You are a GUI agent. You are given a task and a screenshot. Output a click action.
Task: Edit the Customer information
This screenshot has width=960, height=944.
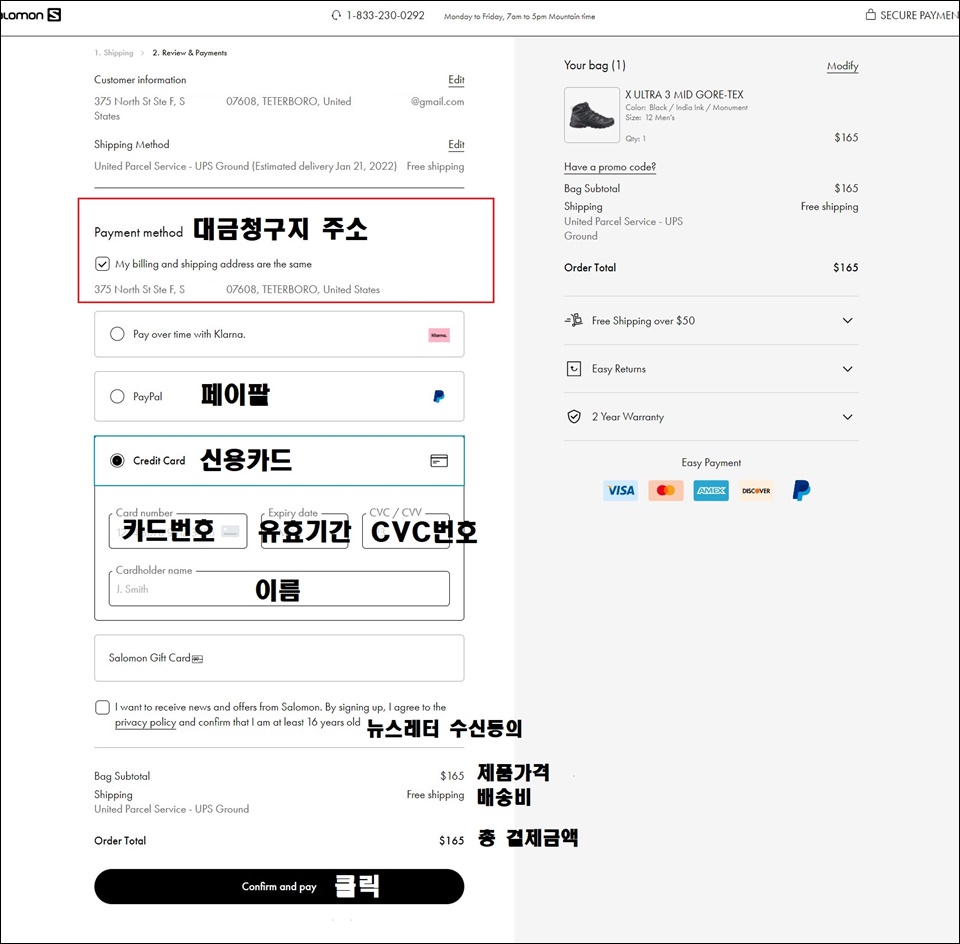coord(456,80)
